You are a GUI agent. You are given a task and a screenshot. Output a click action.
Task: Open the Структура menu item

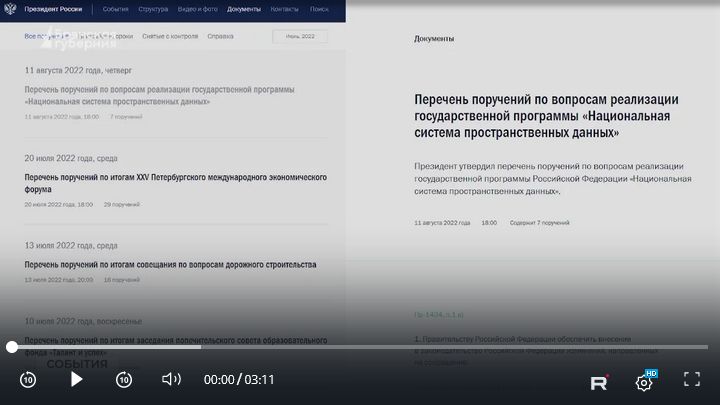[153, 9]
